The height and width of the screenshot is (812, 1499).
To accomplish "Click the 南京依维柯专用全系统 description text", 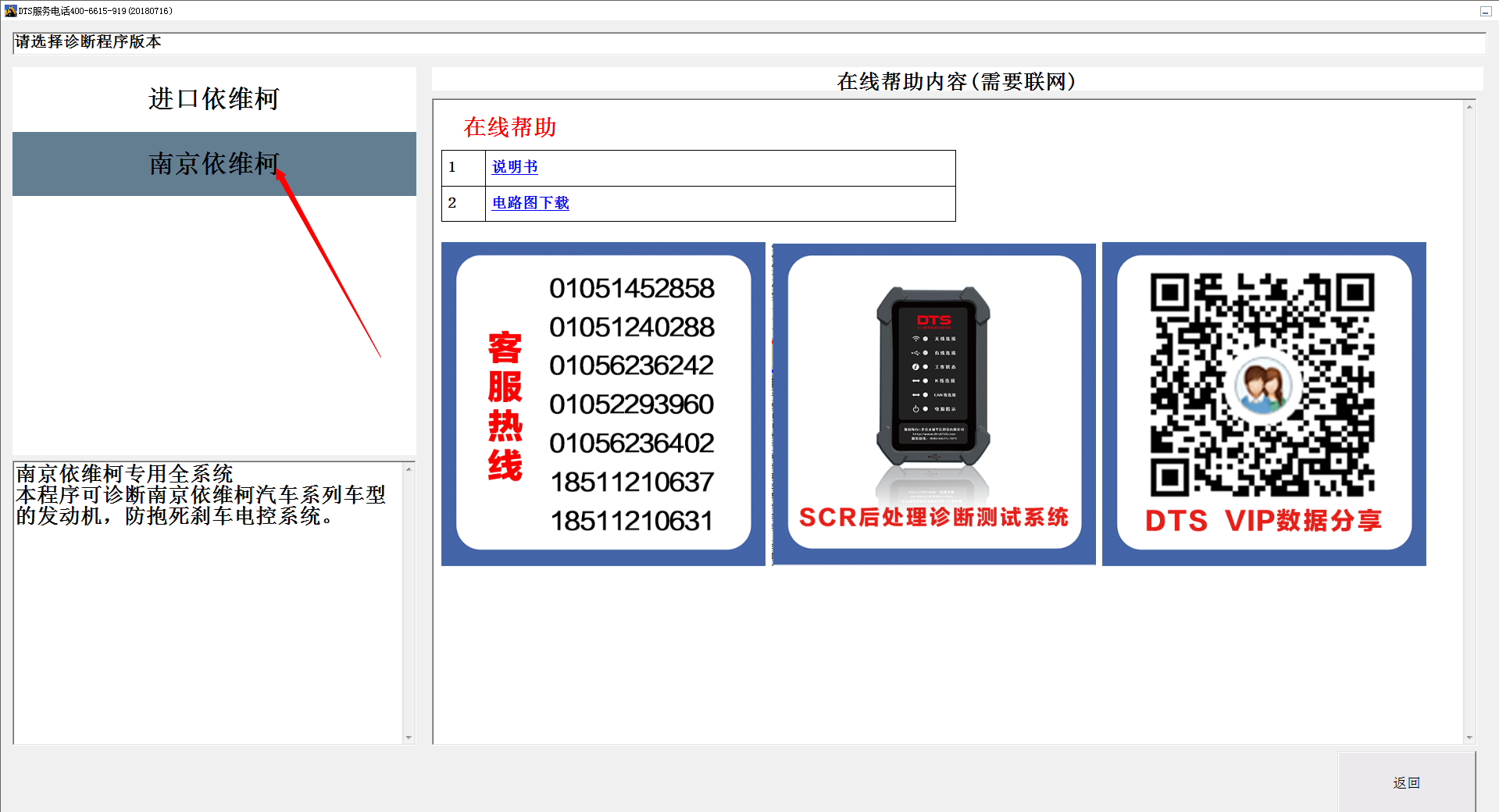I will click(125, 474).
